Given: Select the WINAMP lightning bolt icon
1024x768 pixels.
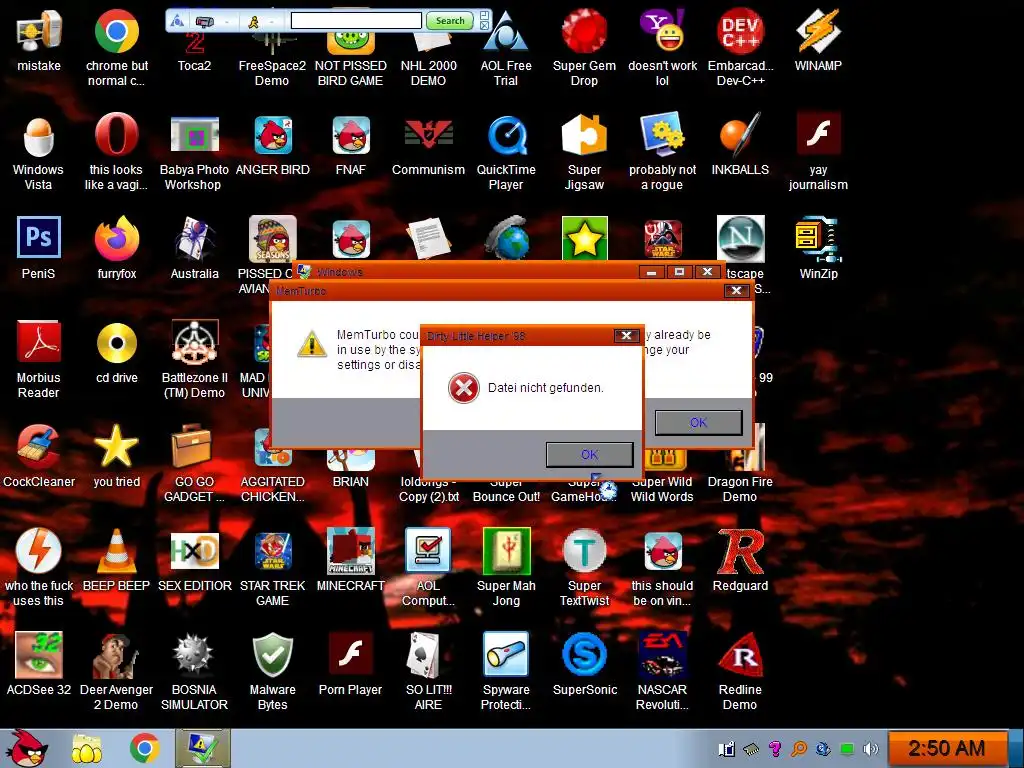Looking at the screenshot, I should click(x=818, y=39).
